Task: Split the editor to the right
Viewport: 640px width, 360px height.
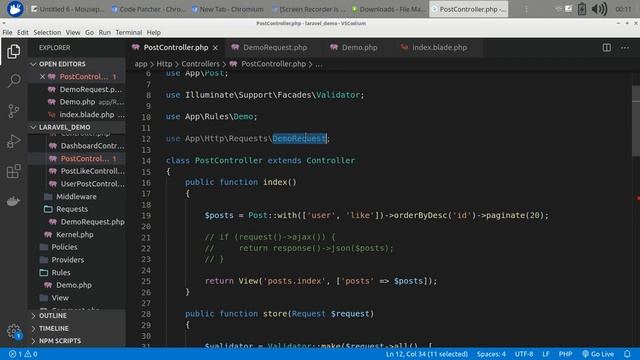Action: pos(607,48)
